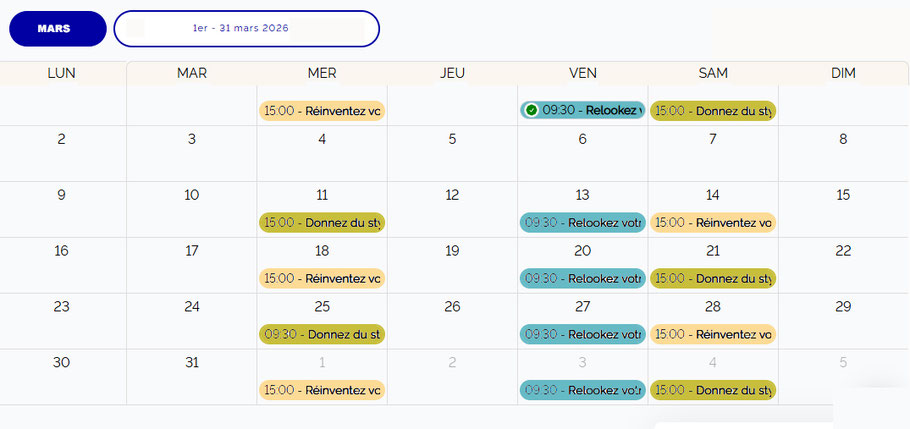Select the 09:30 Relookez event on March 20

[x=582, y=278]
